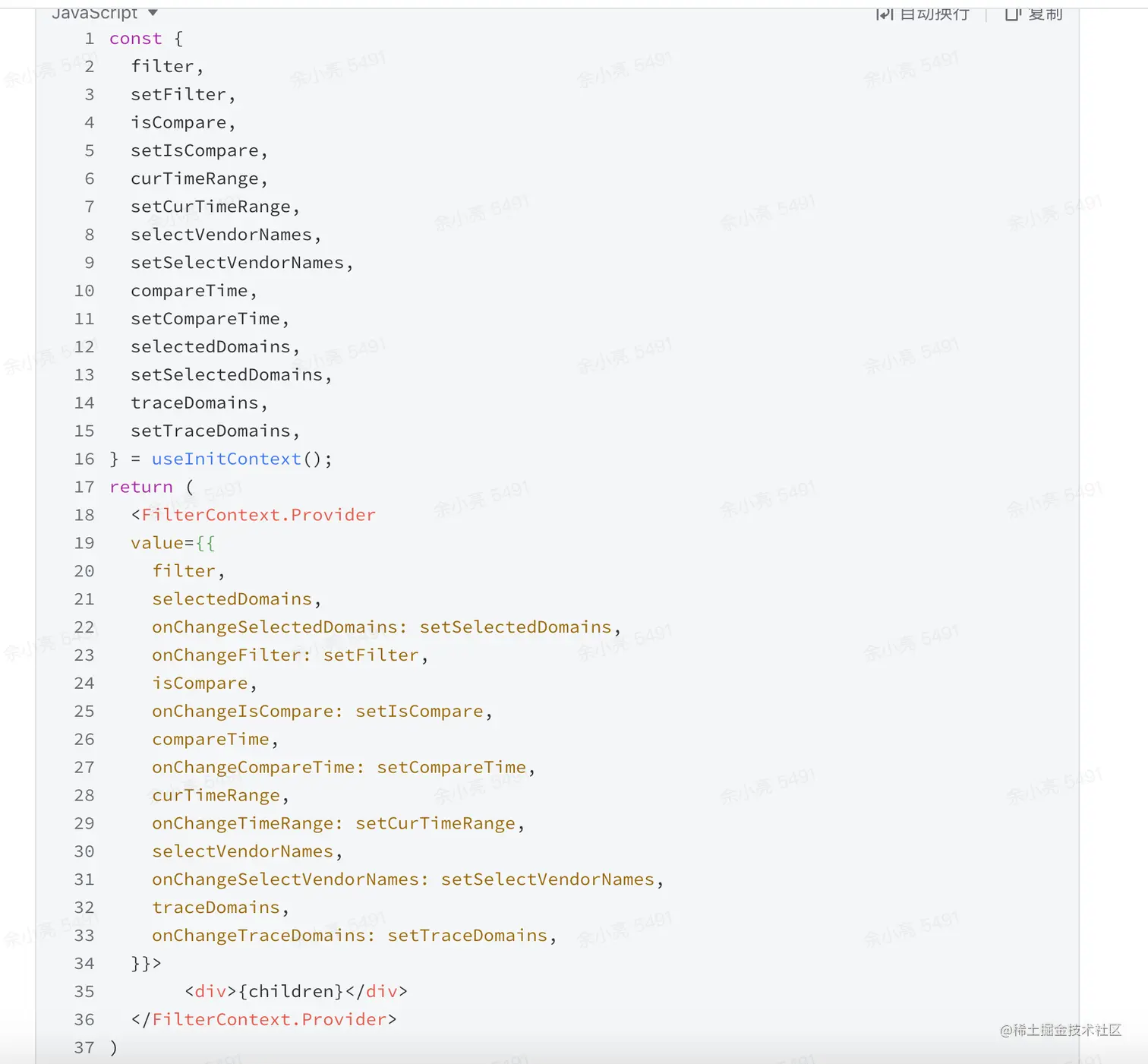Click 'selectVendorNames,' on line 8
1148x1064 pixels.
pyautogui.click(x=225, y=235)
